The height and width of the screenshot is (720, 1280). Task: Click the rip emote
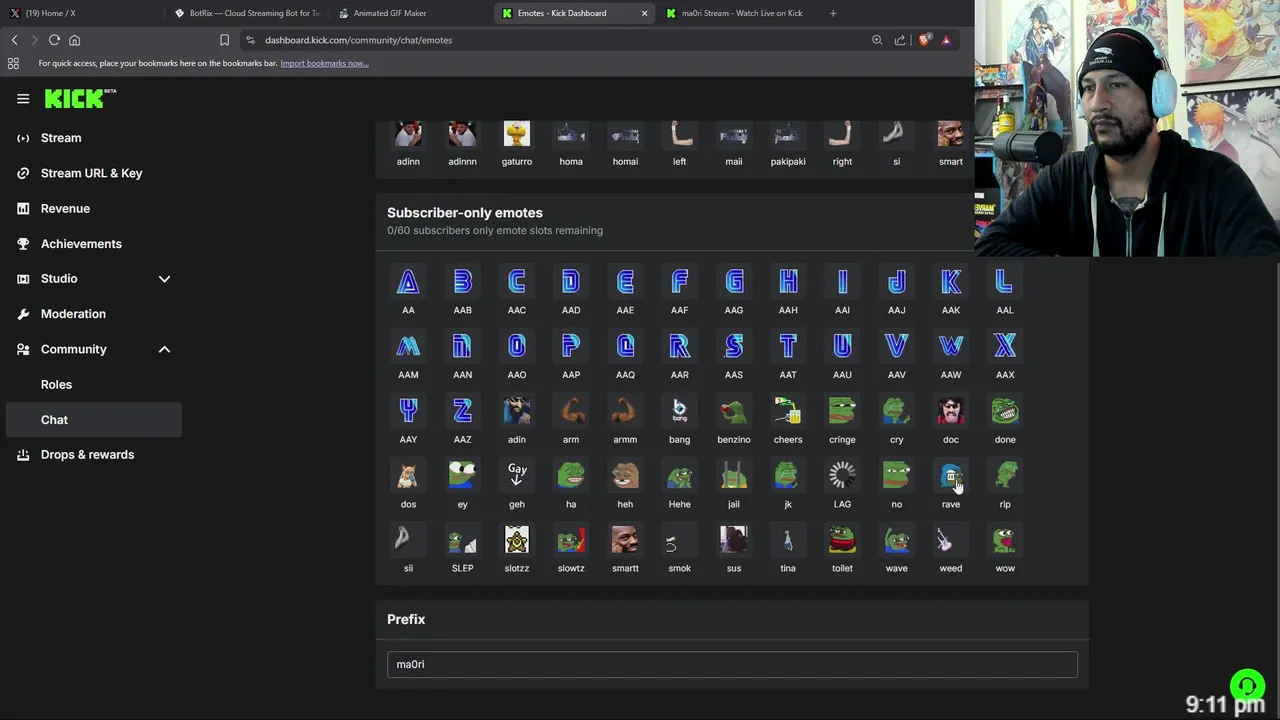click(x=1005, y=475)
